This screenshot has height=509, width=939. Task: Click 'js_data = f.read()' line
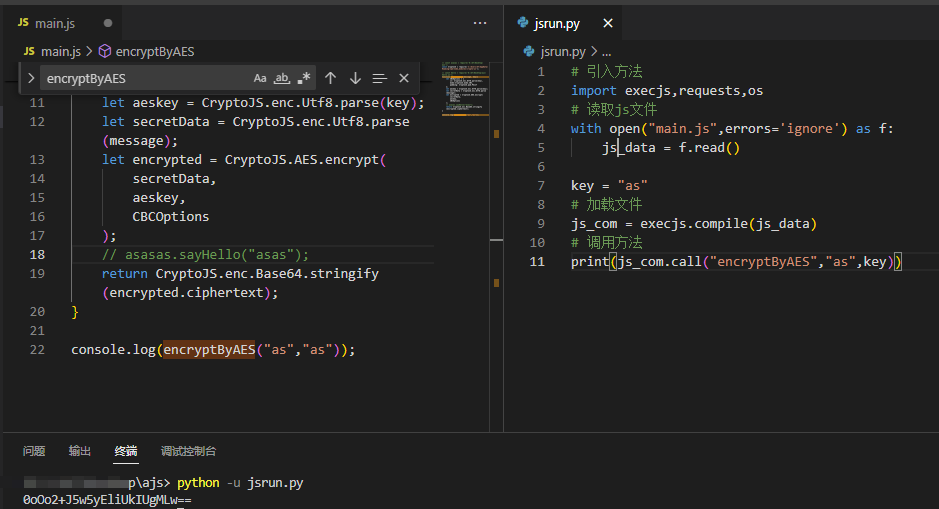(671, 147)
